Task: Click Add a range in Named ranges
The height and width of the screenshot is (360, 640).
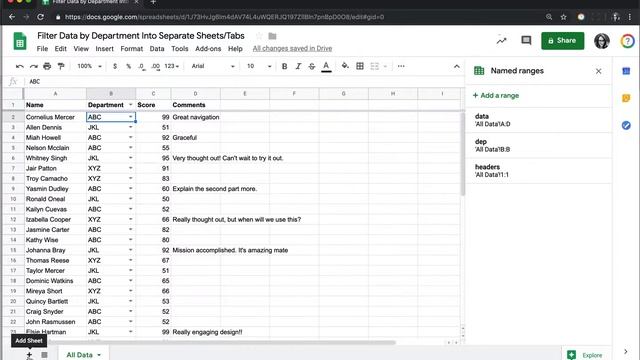Action: (496, 96)
